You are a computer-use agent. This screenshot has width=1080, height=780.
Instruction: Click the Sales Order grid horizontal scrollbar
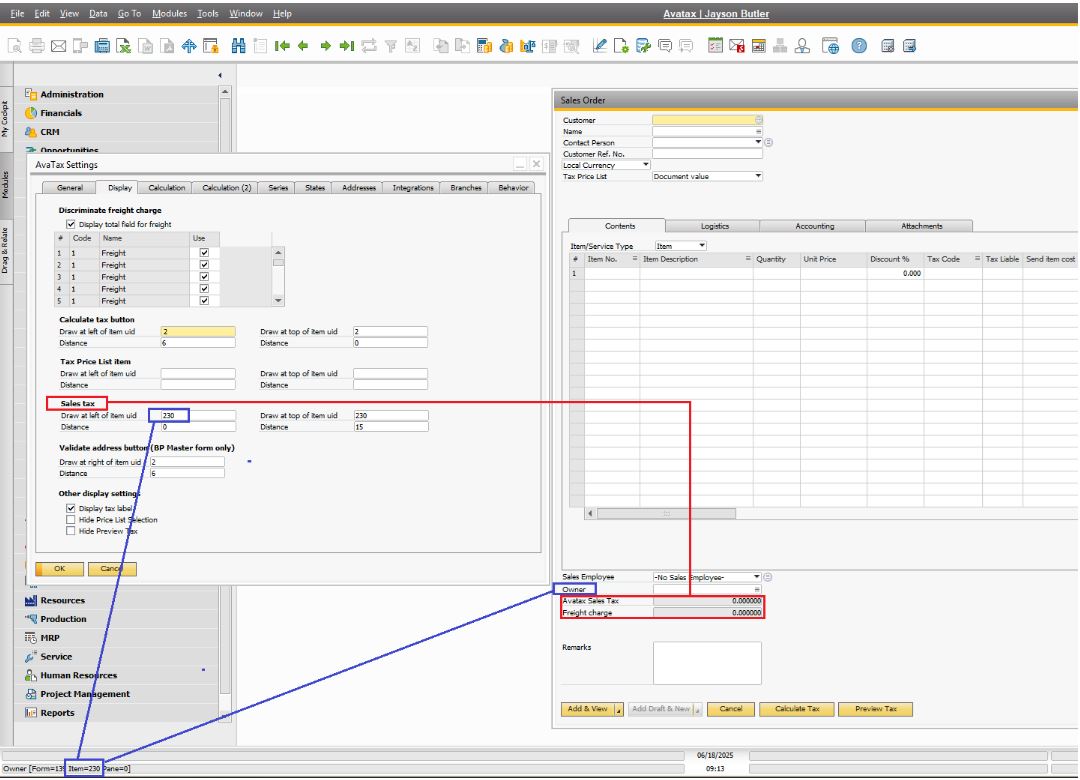pyautogui.click(x=667, y=513)
